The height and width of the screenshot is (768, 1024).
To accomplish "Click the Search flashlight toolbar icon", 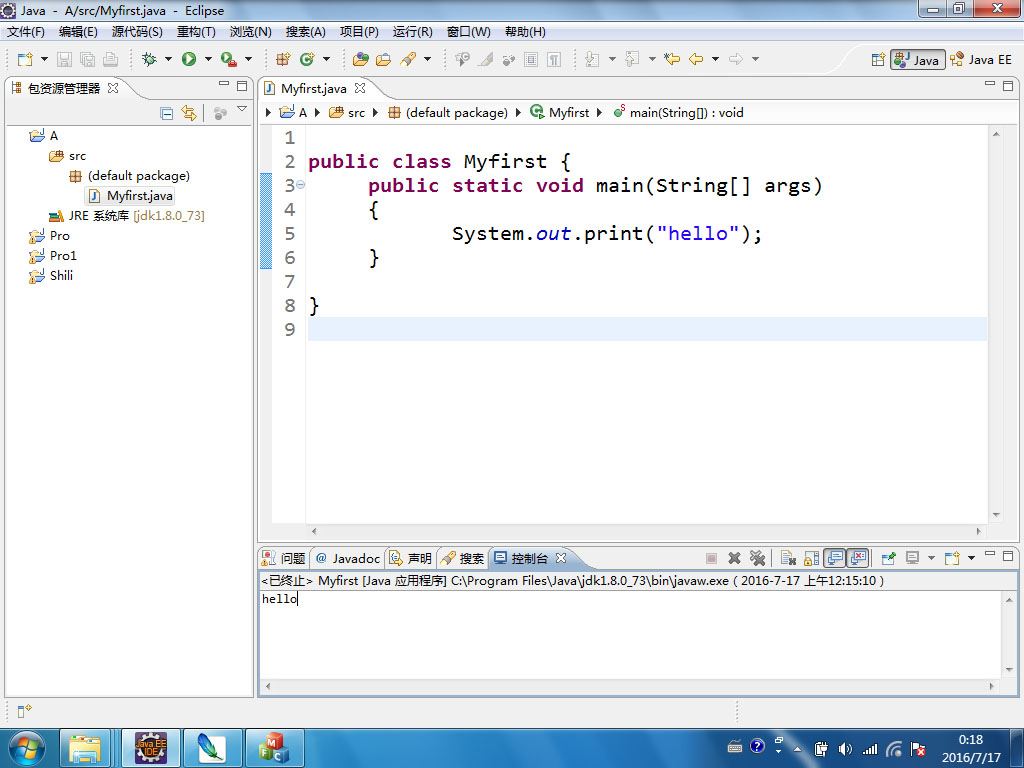I will 408,59.
